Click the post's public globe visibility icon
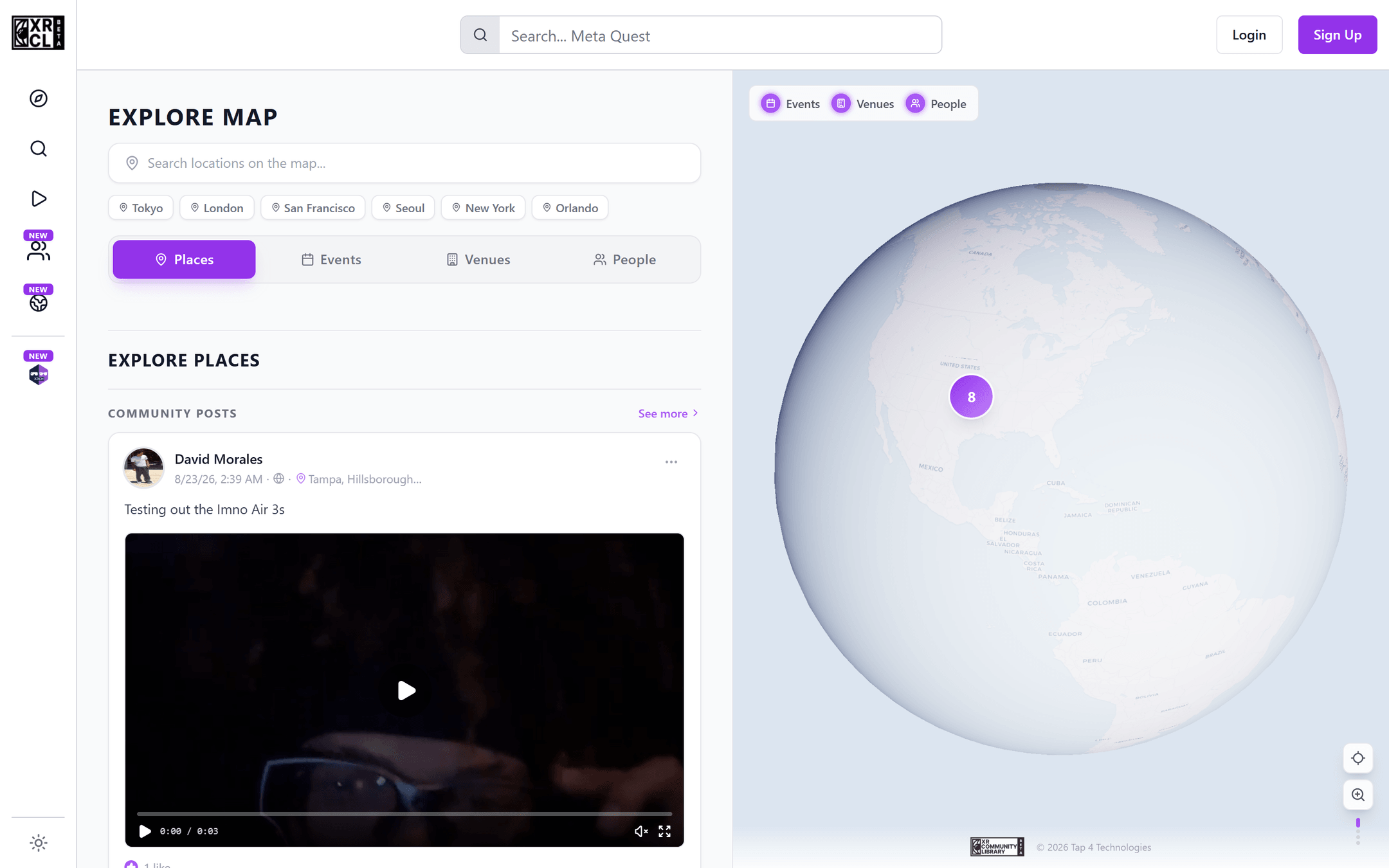Image resolution: width=1389 pixels, height=868 pixels. pos(278,478)
